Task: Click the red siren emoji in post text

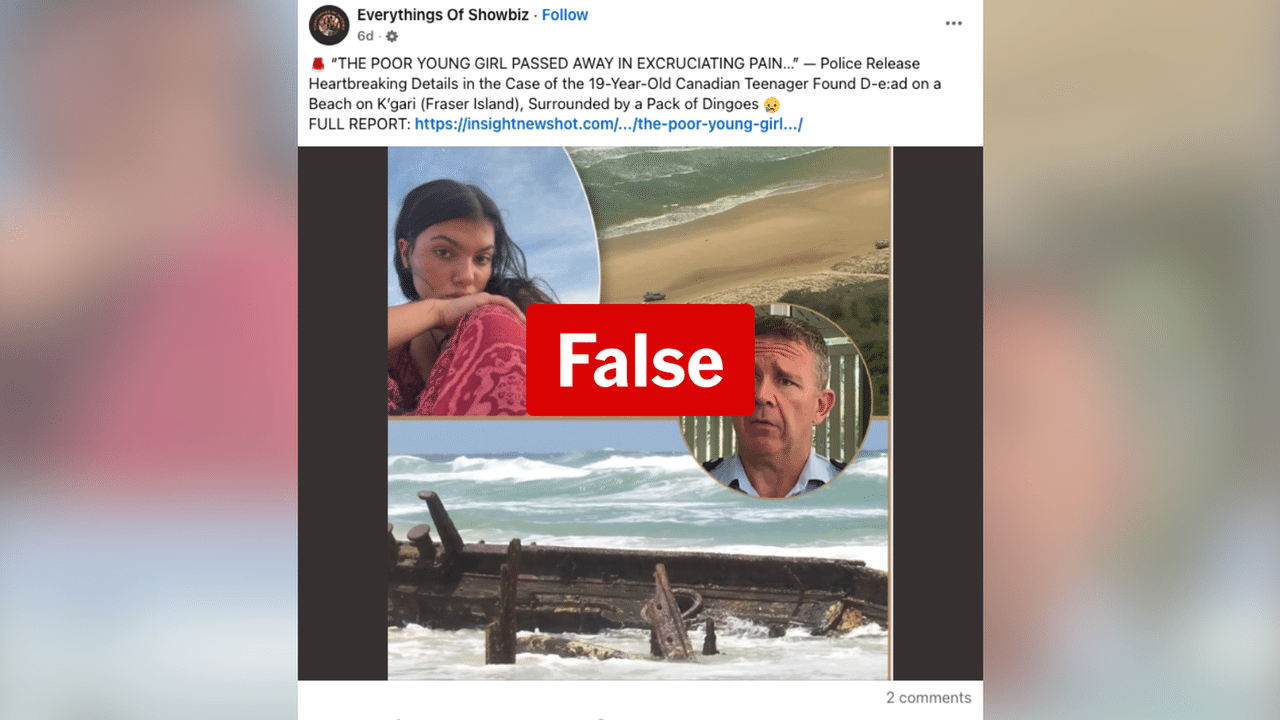Action: point(318,64)
